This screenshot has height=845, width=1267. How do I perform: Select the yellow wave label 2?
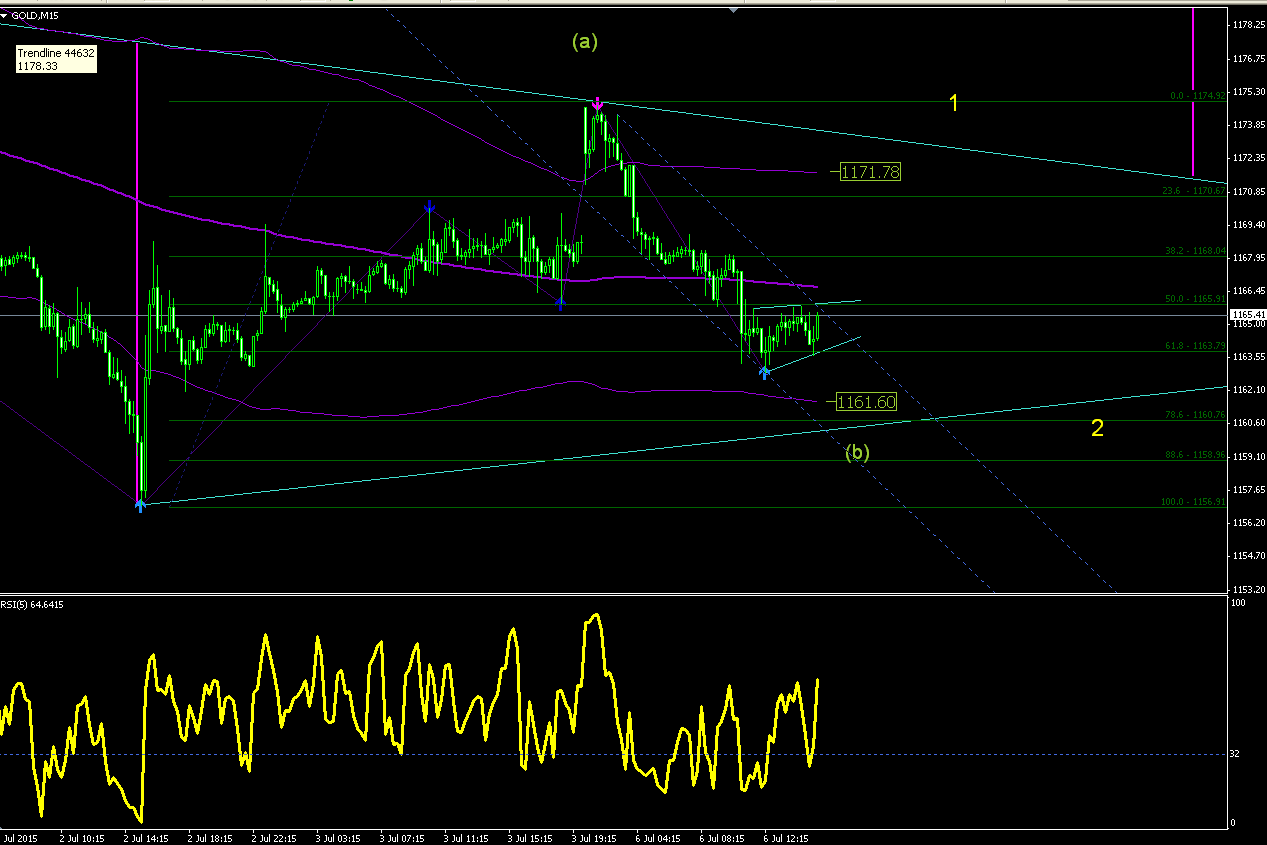tap(1097, 428)
